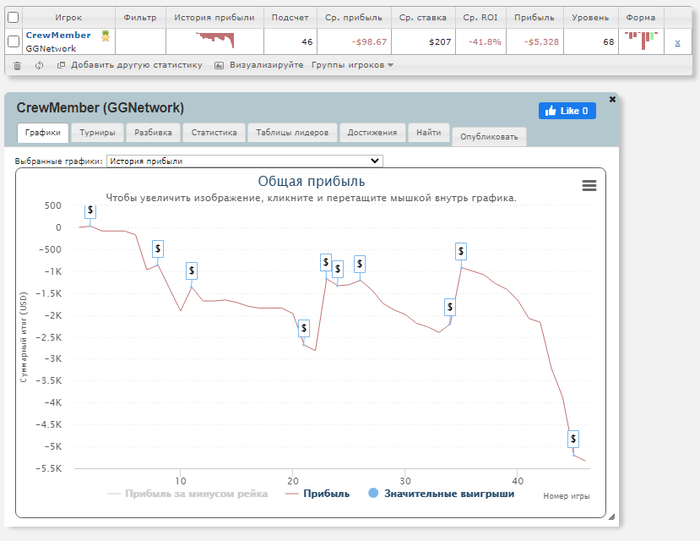
Task: Click the $ marker near game 35
Action: pos(461,251)
